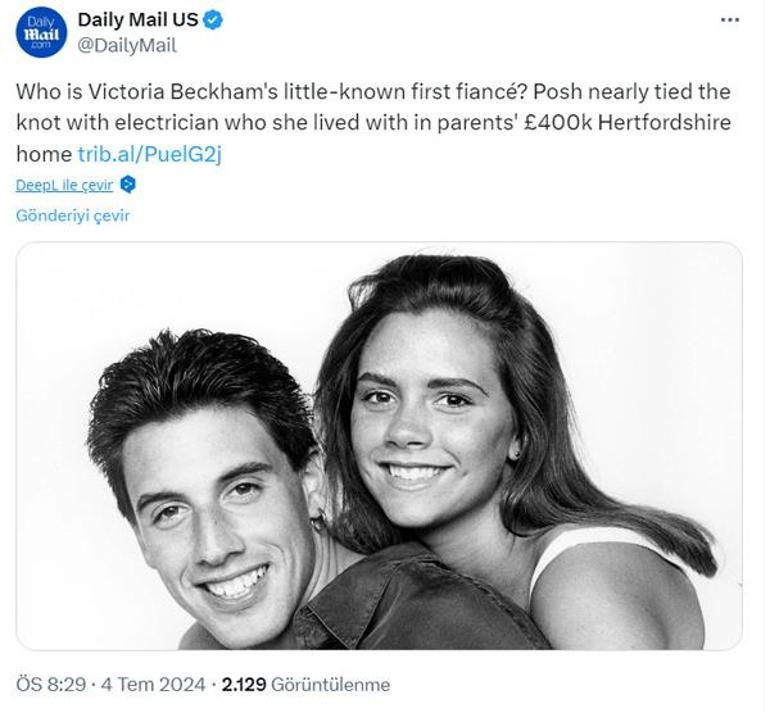Click the @DailyMail handle

point(127,44)
